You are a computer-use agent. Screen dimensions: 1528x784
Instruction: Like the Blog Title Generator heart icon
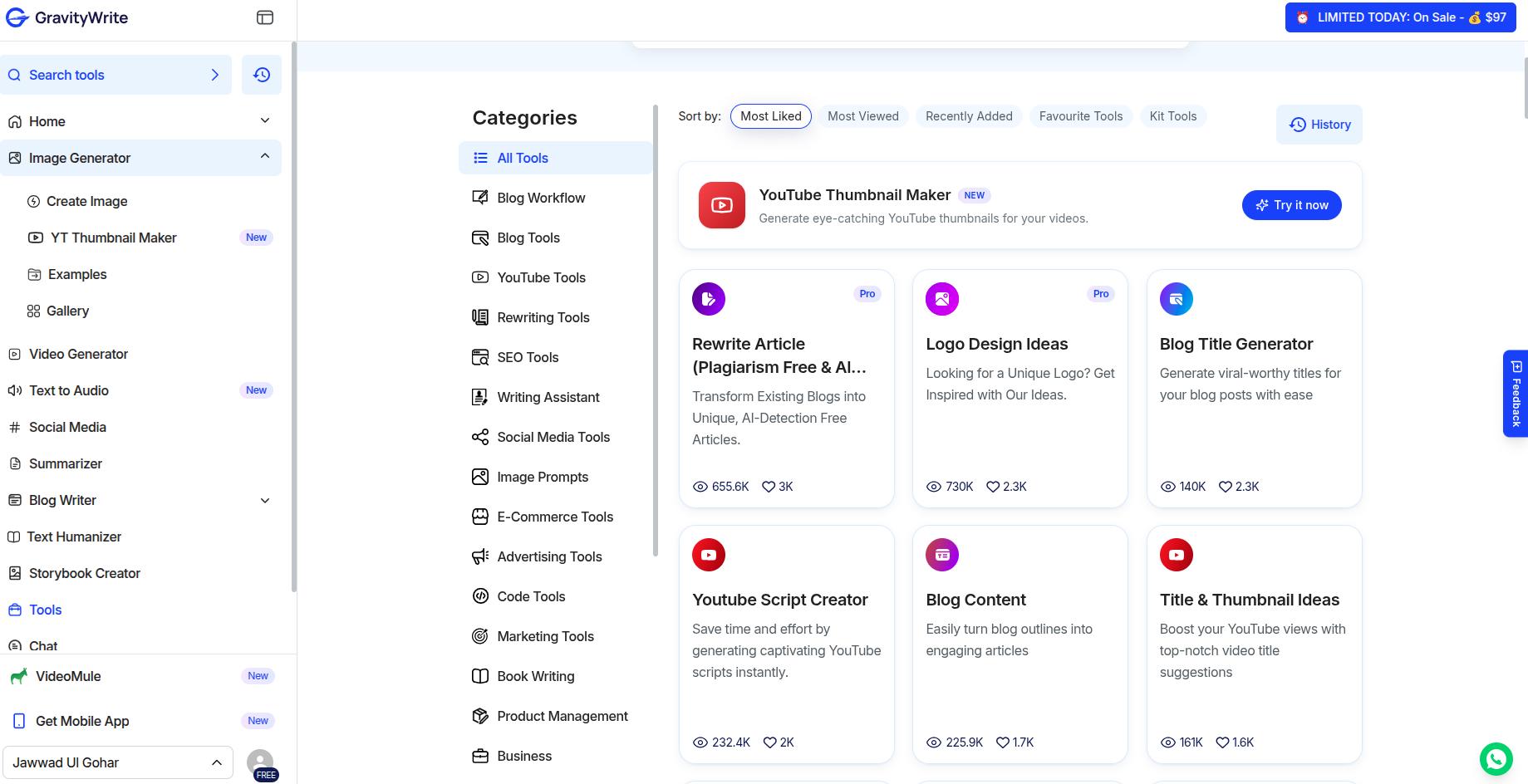(x=1226, y=487)
